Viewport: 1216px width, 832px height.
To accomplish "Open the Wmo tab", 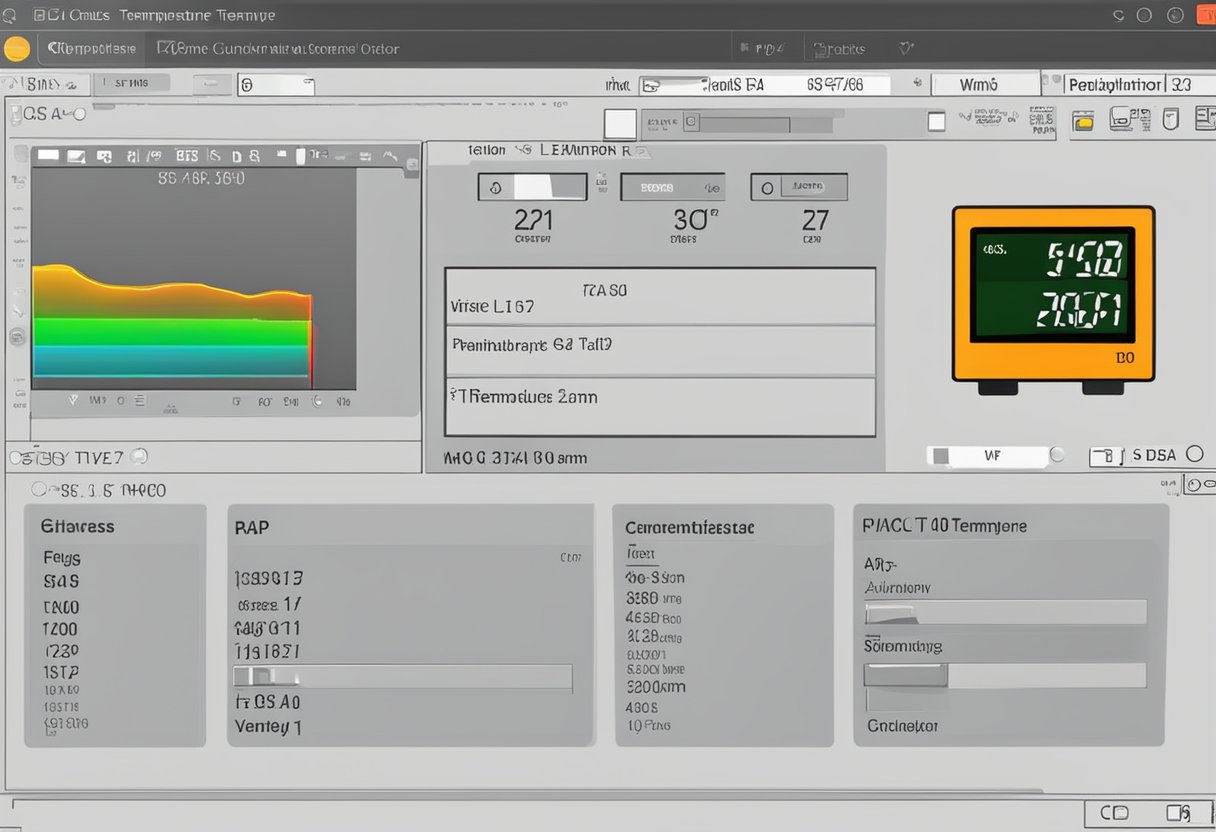I will pyautogui.click(x=978, y=85).
